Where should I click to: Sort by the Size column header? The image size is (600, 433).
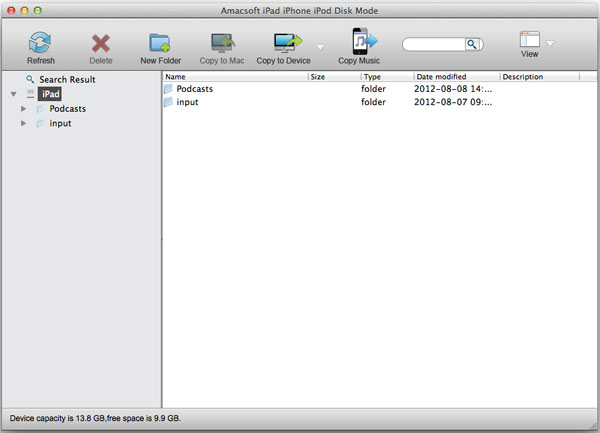[334, 77]
